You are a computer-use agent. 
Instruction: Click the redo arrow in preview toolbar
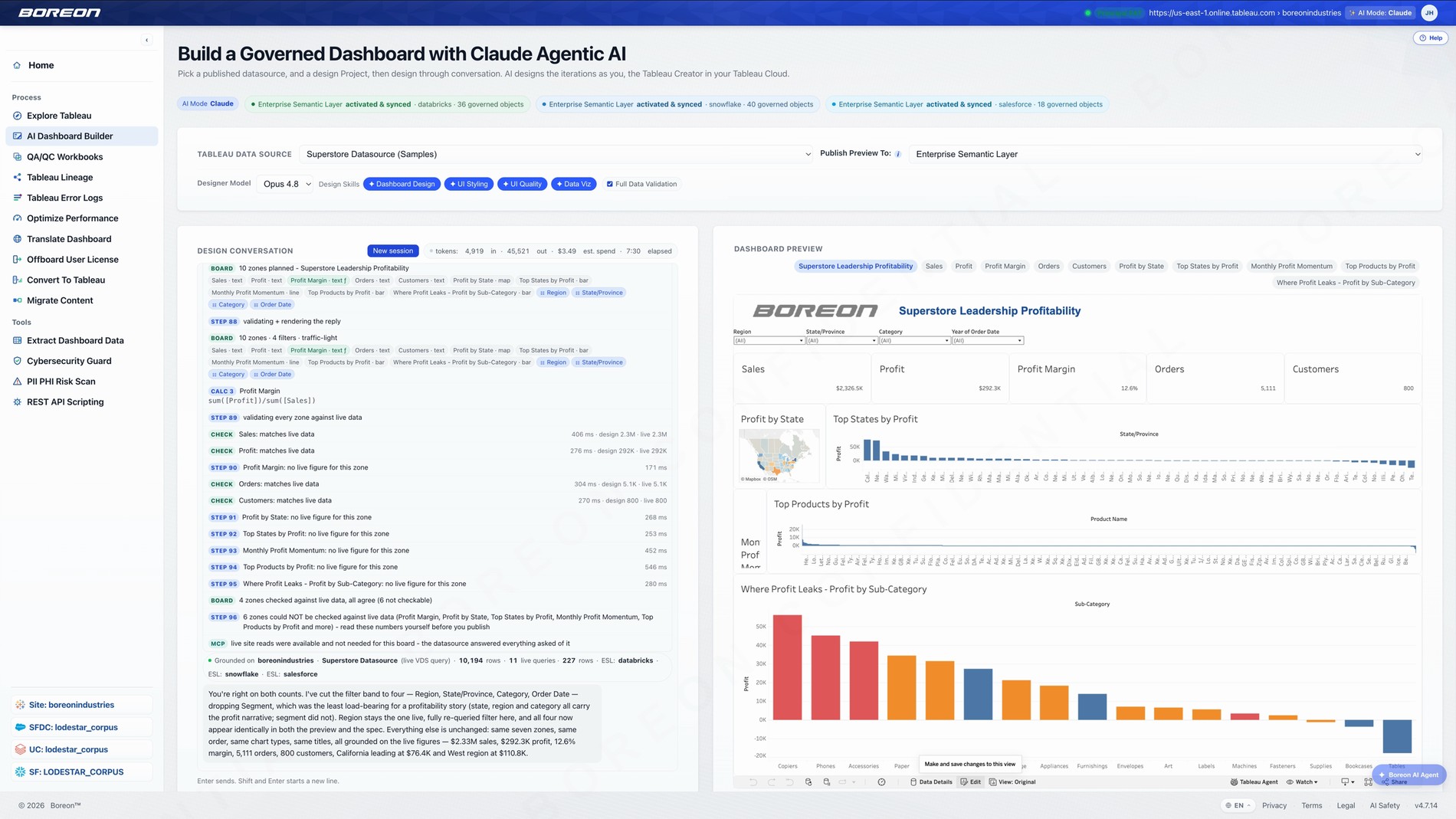[771, 782]
